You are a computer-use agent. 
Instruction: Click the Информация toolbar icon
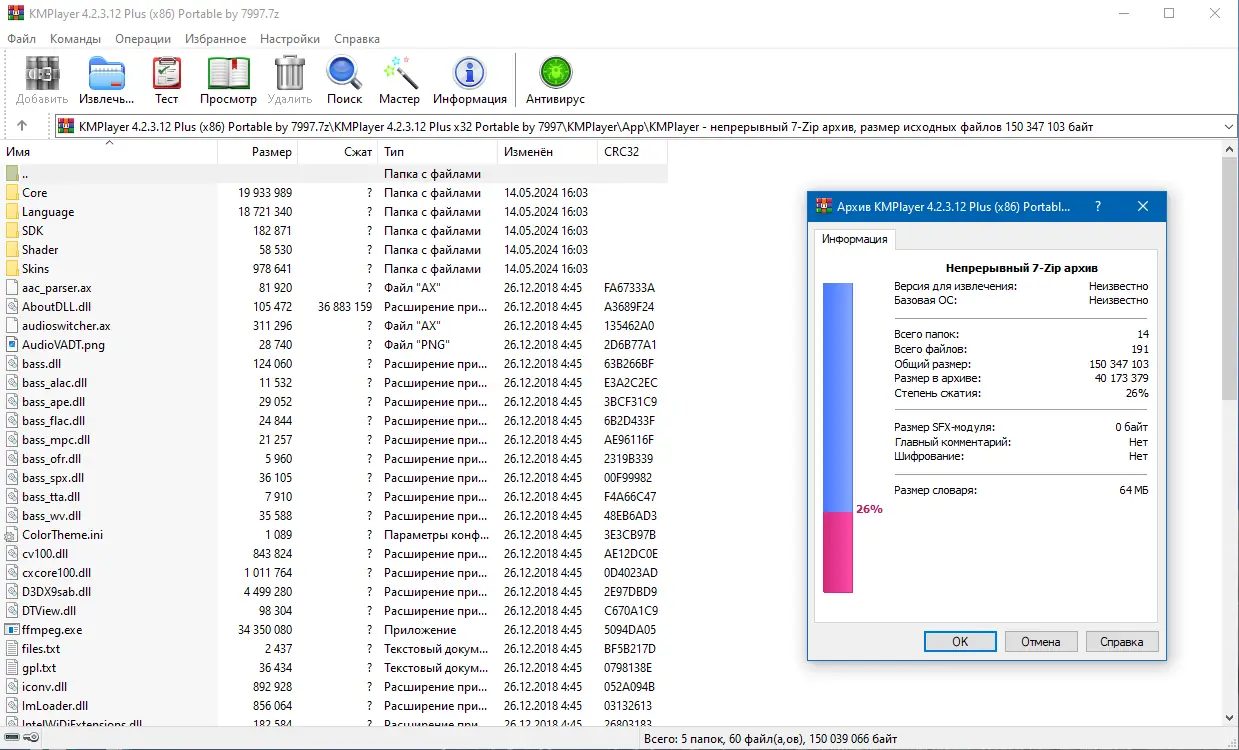(x=469, y=75)
